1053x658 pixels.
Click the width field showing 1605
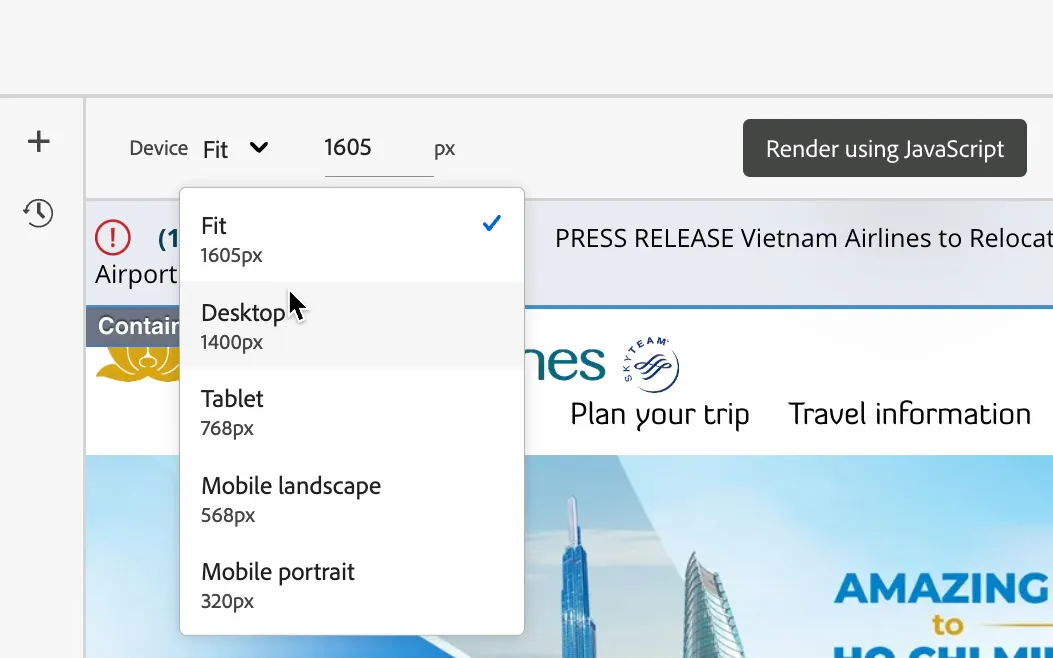[379, 148]
